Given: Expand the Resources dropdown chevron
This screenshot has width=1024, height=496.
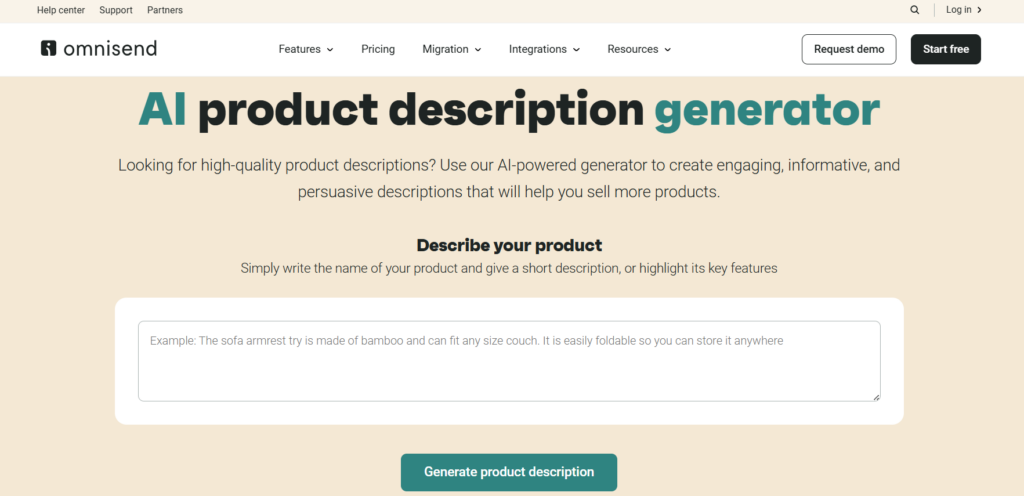Looking at the screenshot, I should pos(667,50).
